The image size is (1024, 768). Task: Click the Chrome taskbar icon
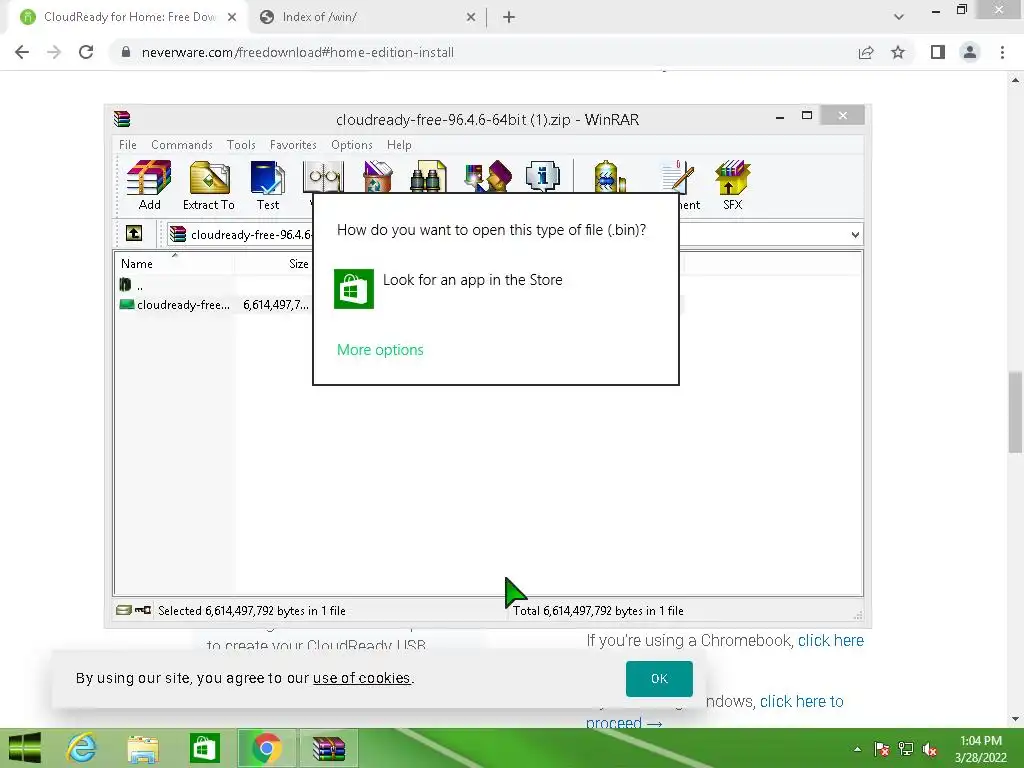(266, 748)
